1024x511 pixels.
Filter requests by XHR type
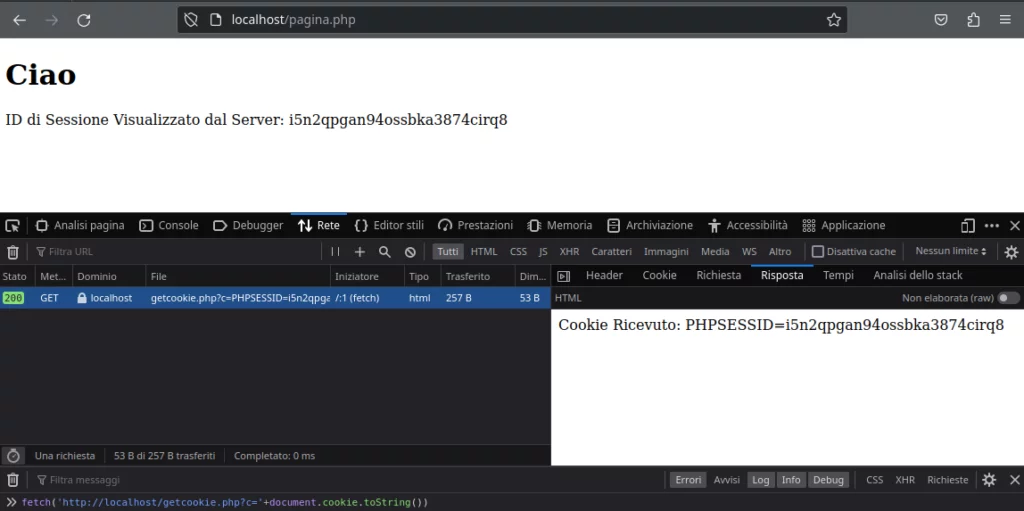click(569, 252)
